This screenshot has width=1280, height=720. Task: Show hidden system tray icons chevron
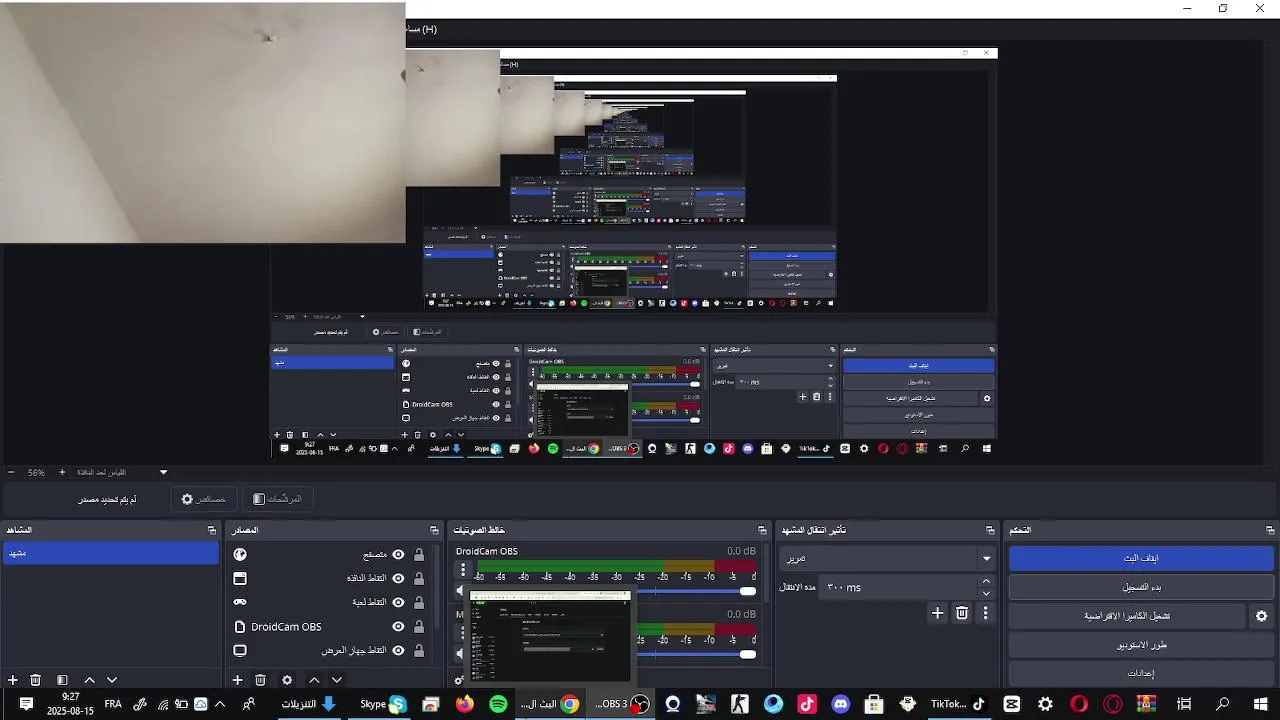point(220,704)
